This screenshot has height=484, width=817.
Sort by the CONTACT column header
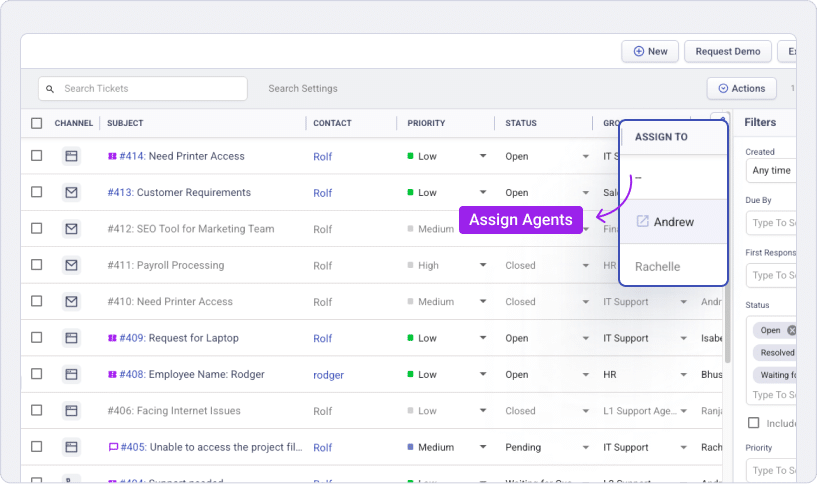click(x=332, y=123)
